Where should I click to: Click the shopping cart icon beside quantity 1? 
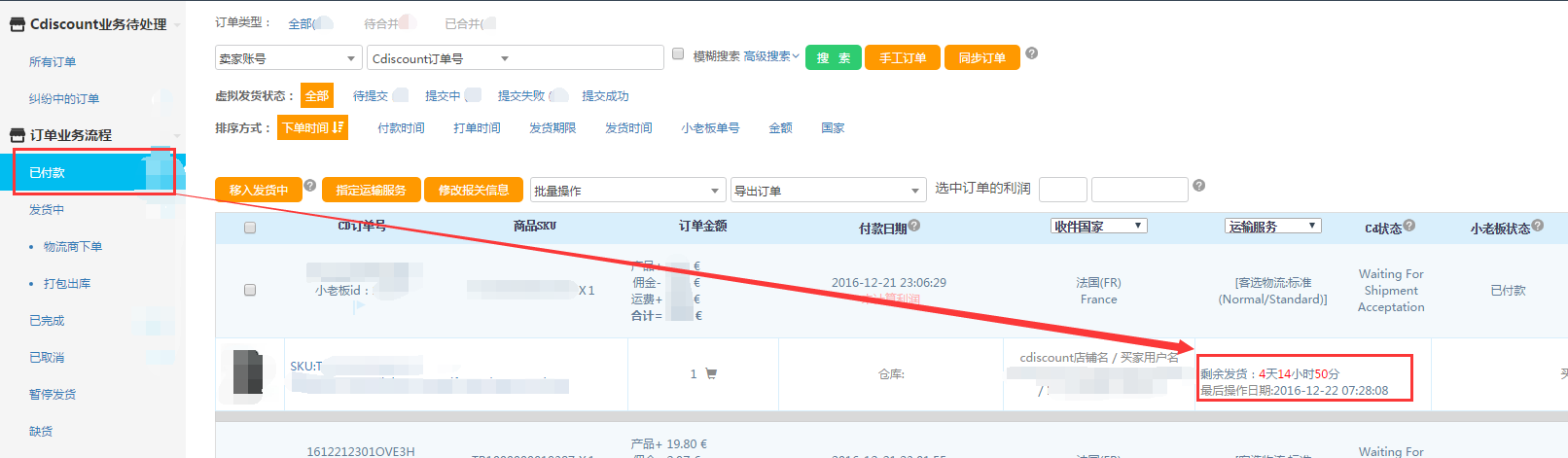pyautogui.click(x=710, y=373)
